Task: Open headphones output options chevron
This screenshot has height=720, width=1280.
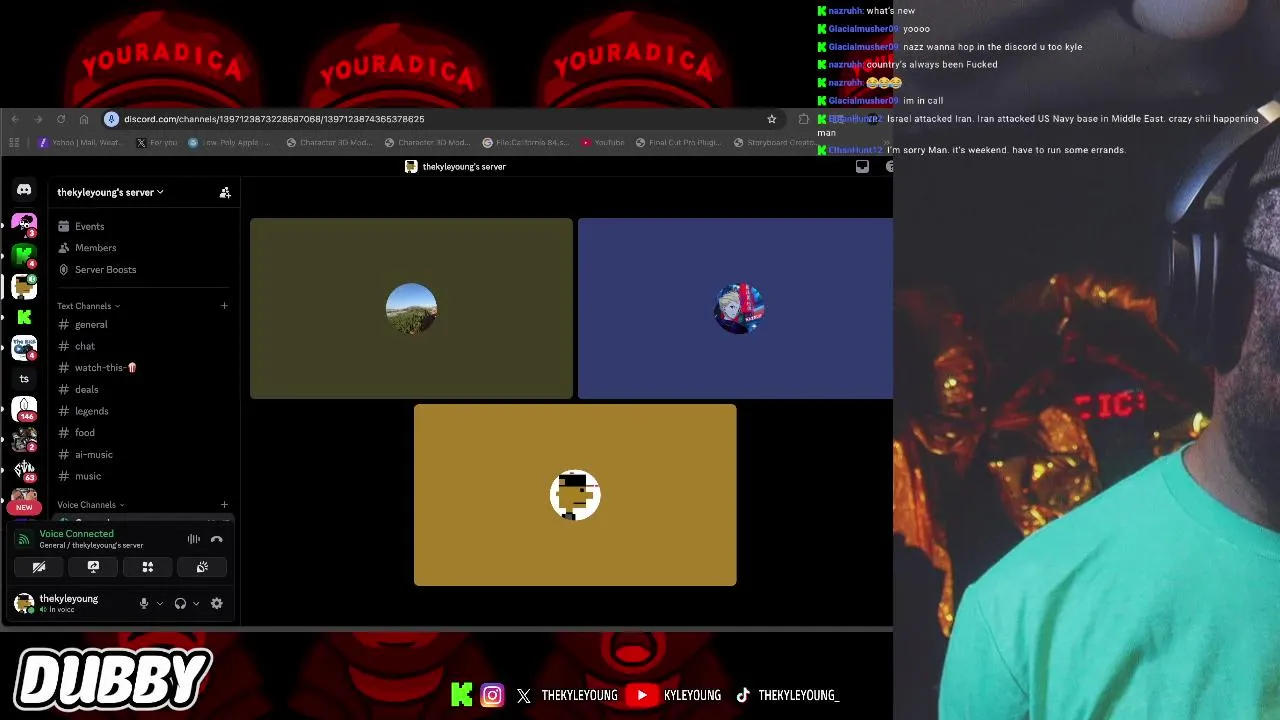Action: click(x=195, y=604)
